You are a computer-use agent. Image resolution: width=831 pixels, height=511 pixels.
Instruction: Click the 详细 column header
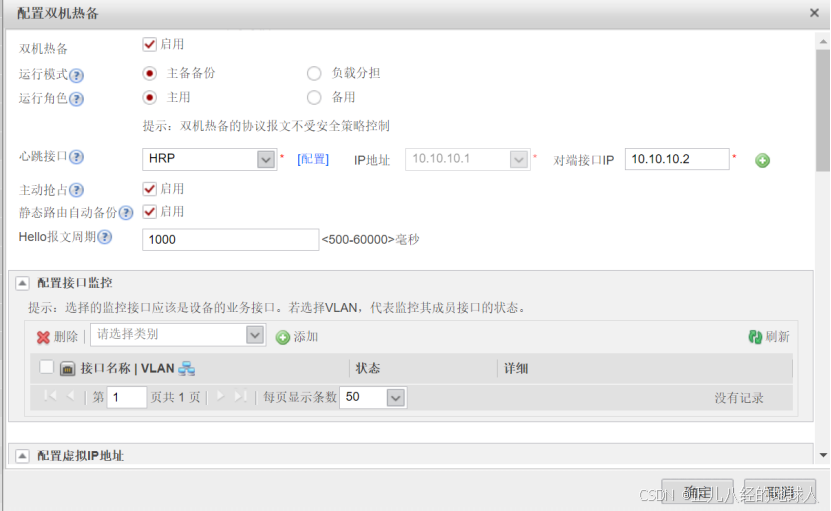(516, 368)
